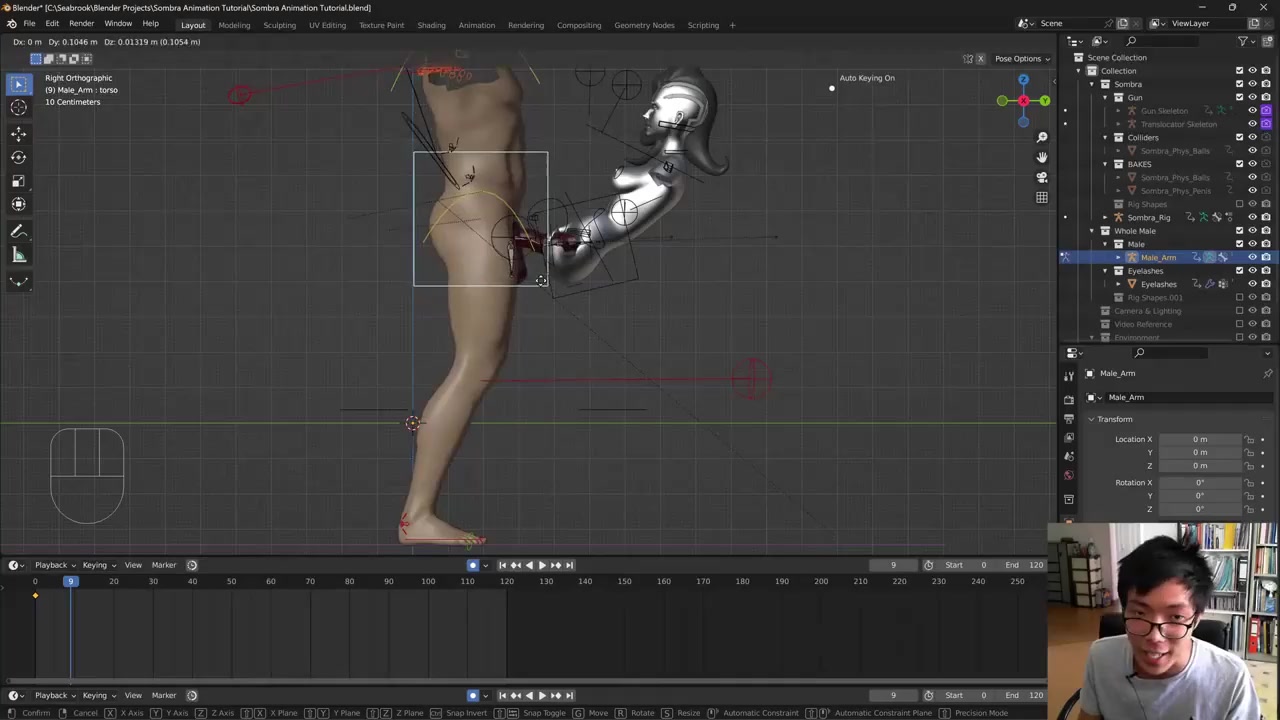Click the viewport zoom magnifier icon
1280x720 pixels.
tap(1041, 137)
